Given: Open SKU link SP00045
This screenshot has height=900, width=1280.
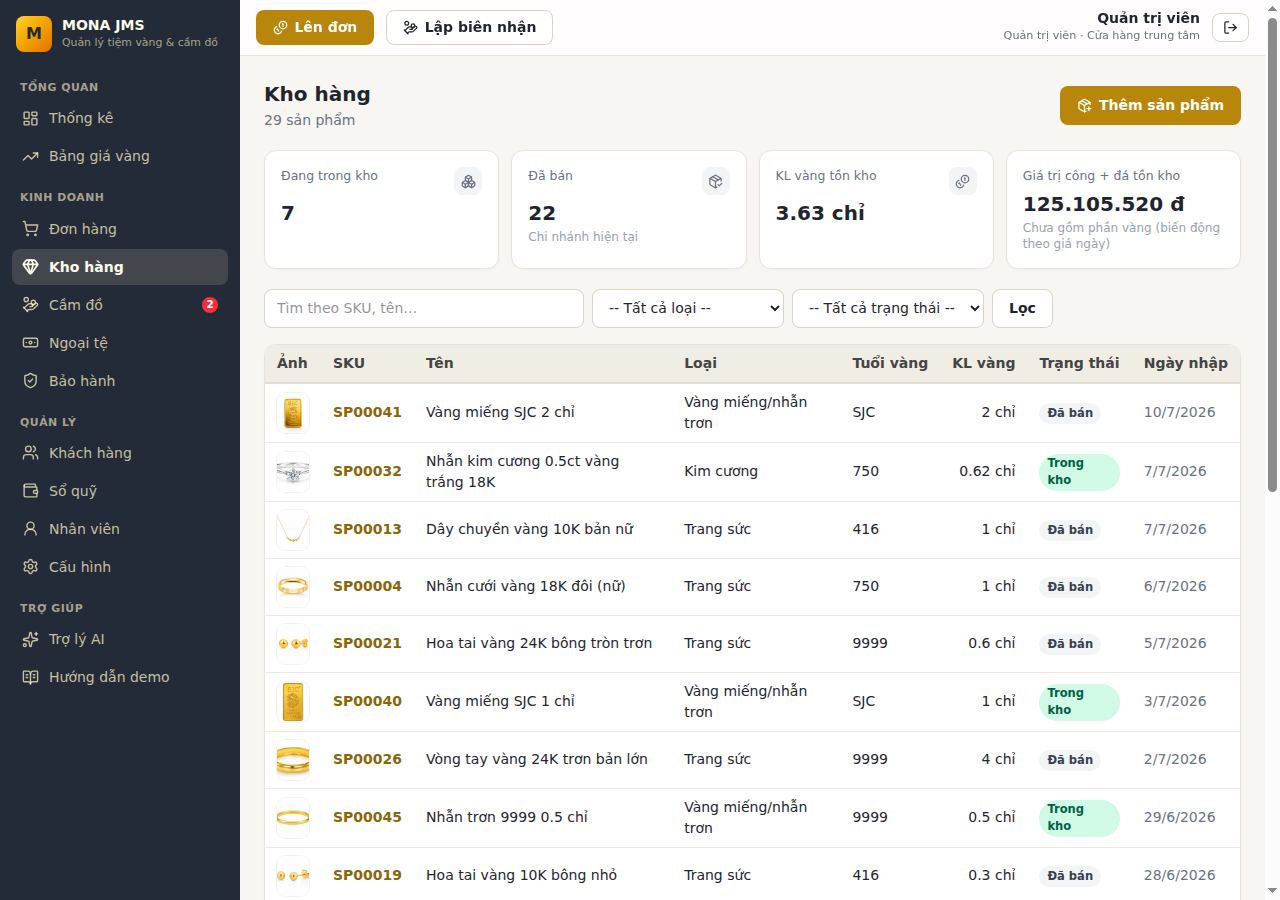Looking at the screenshot, I should (x=367, y=817).
